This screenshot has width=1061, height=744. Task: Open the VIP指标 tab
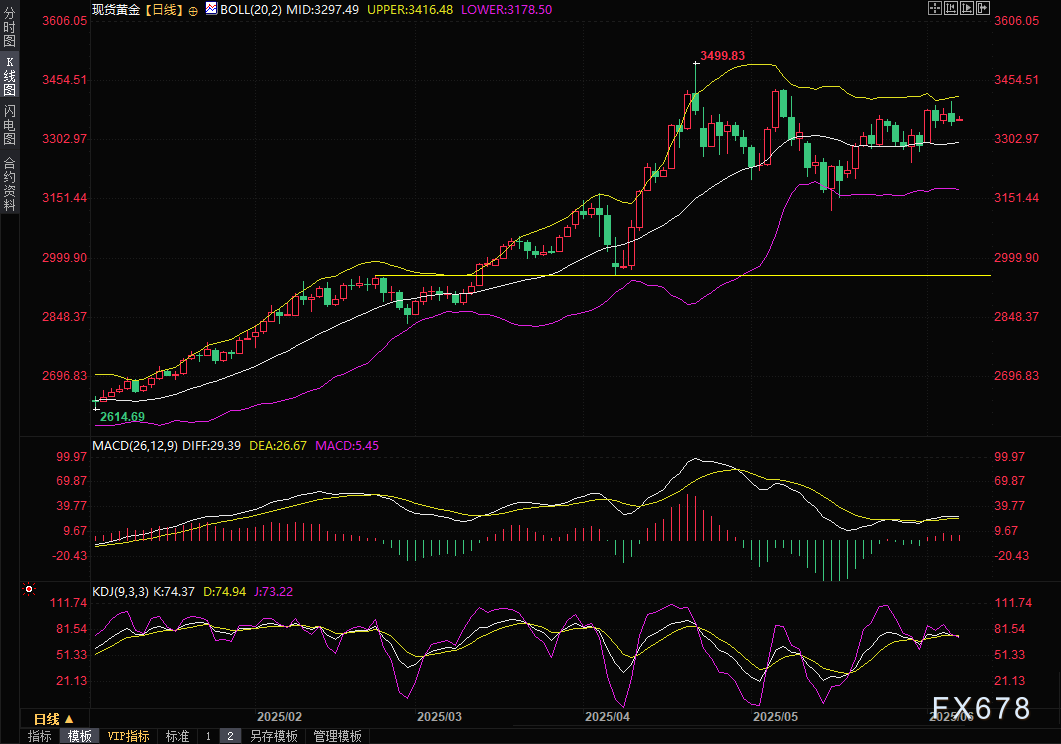click(128, 736)
